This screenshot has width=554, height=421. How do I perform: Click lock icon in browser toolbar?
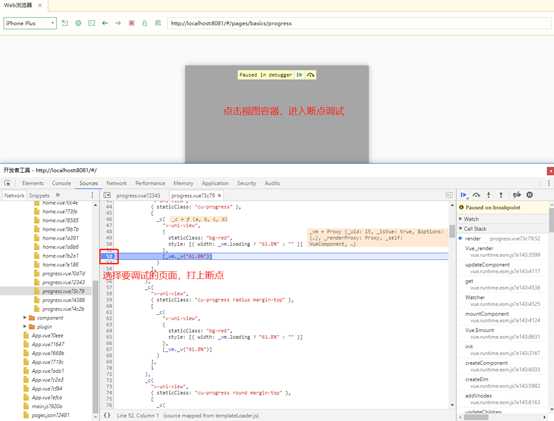[x=145, y=23]
